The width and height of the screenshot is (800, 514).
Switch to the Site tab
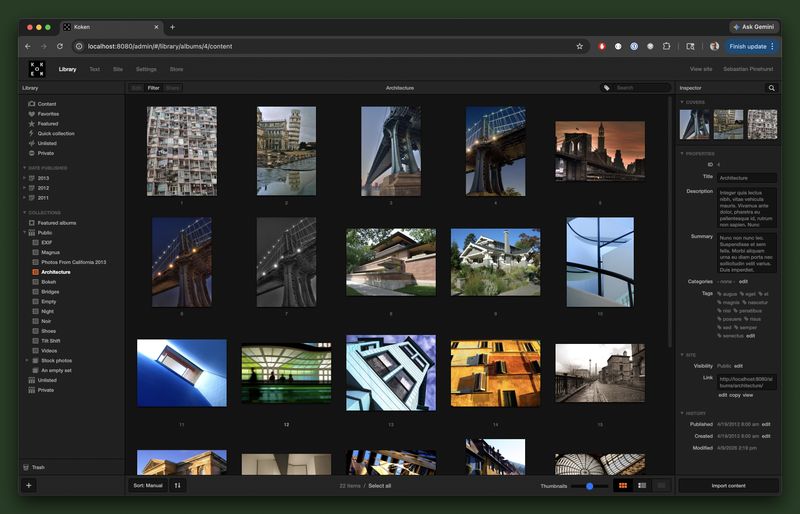118,69
